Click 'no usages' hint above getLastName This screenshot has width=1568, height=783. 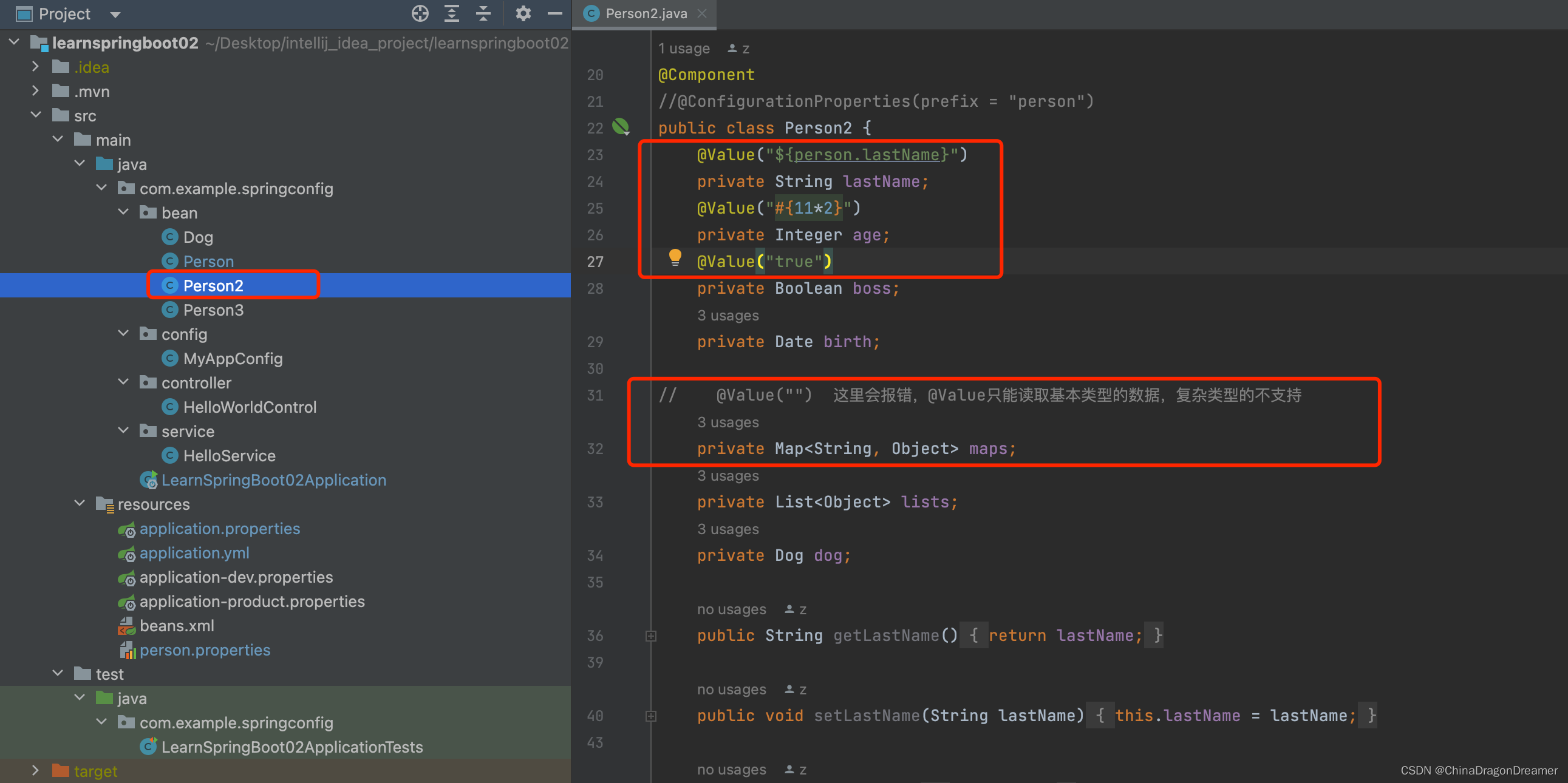[x=732, y=609]
